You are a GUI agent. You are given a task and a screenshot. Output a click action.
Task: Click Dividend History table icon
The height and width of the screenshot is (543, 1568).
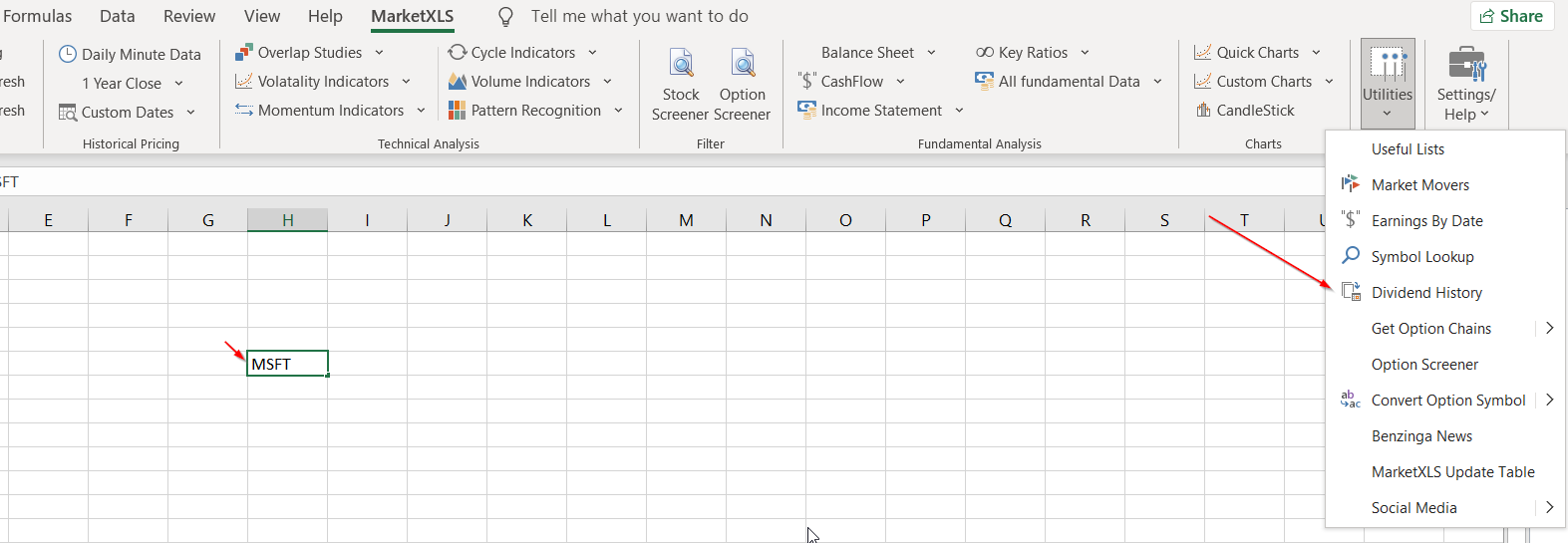1351,291
